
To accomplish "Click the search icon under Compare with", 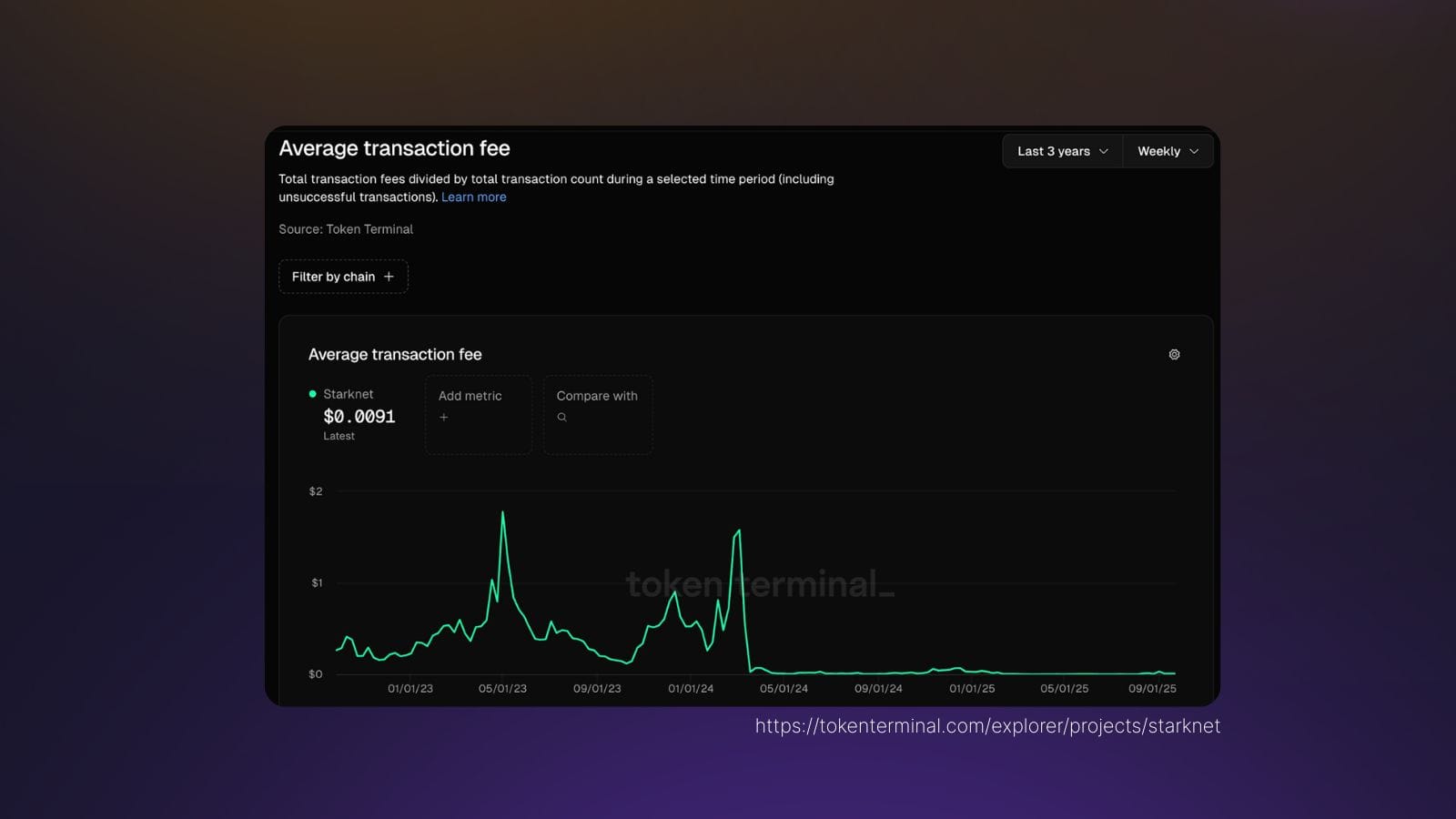I will 561,417.
